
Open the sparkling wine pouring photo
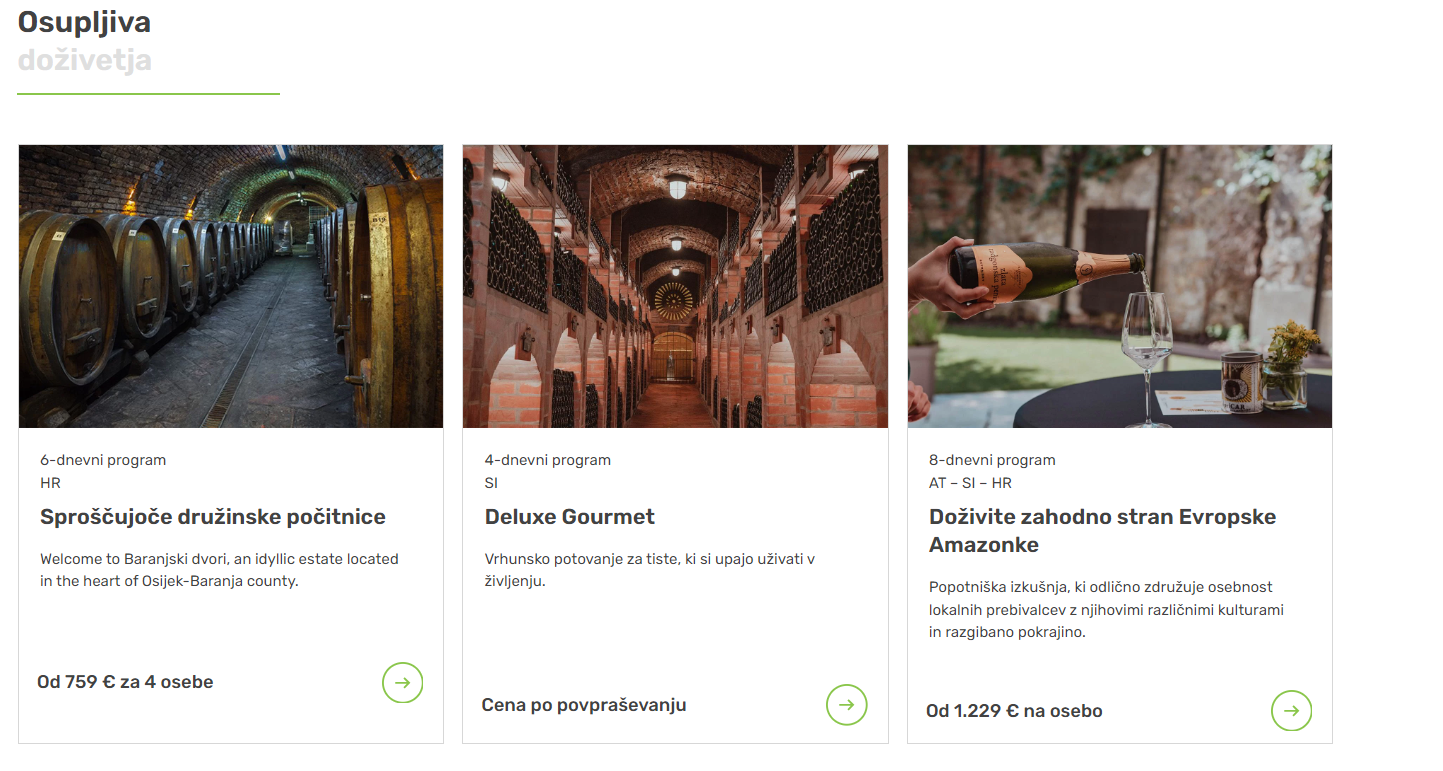pos(1120,287)
